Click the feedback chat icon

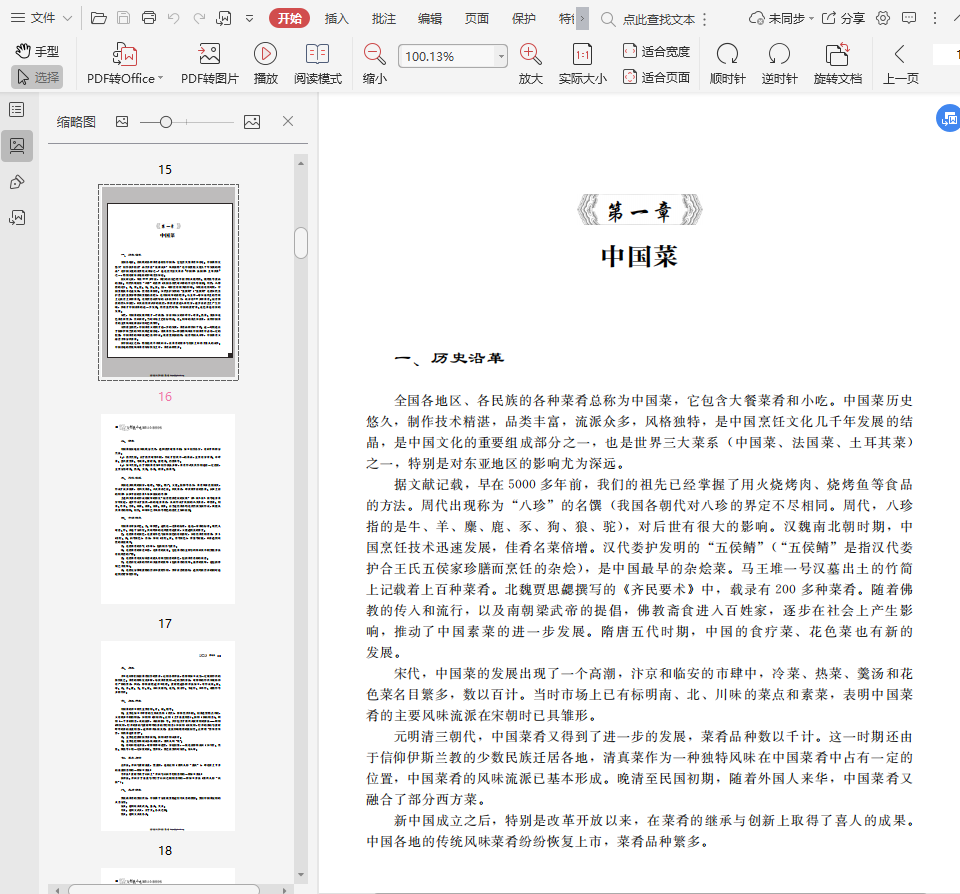pos(909,18)
